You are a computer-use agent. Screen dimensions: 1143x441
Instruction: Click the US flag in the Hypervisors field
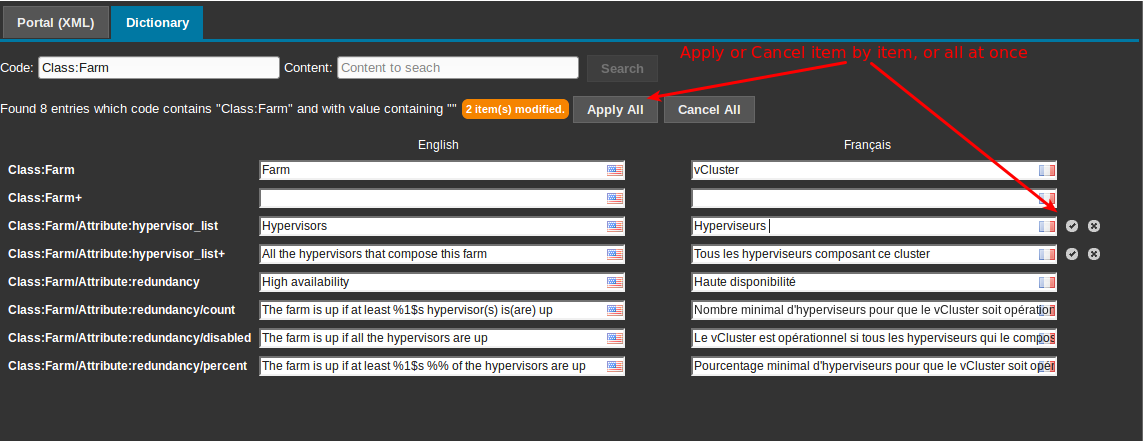click(614, 227)
